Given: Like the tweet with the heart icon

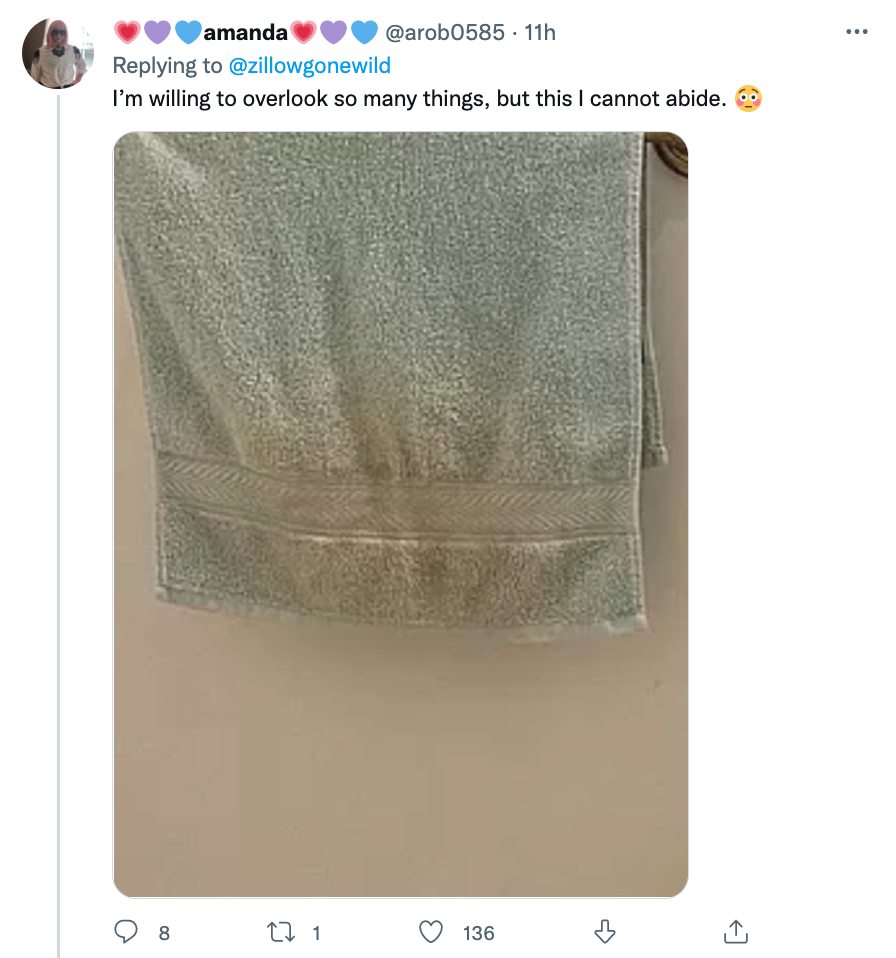Looking at the screenshot, I should [x=431, y=932].
